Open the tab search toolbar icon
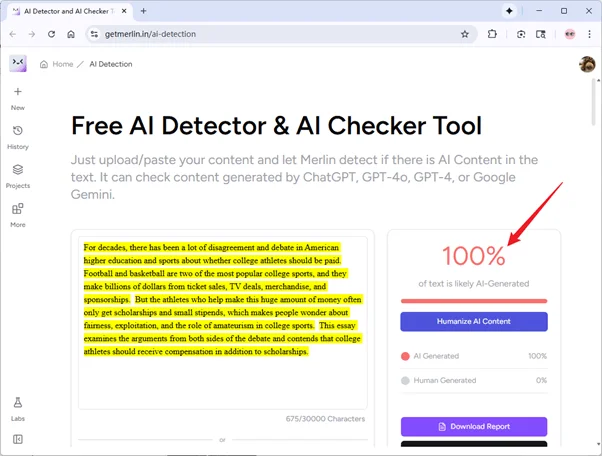The image size is (602, 456). [541, 34]
